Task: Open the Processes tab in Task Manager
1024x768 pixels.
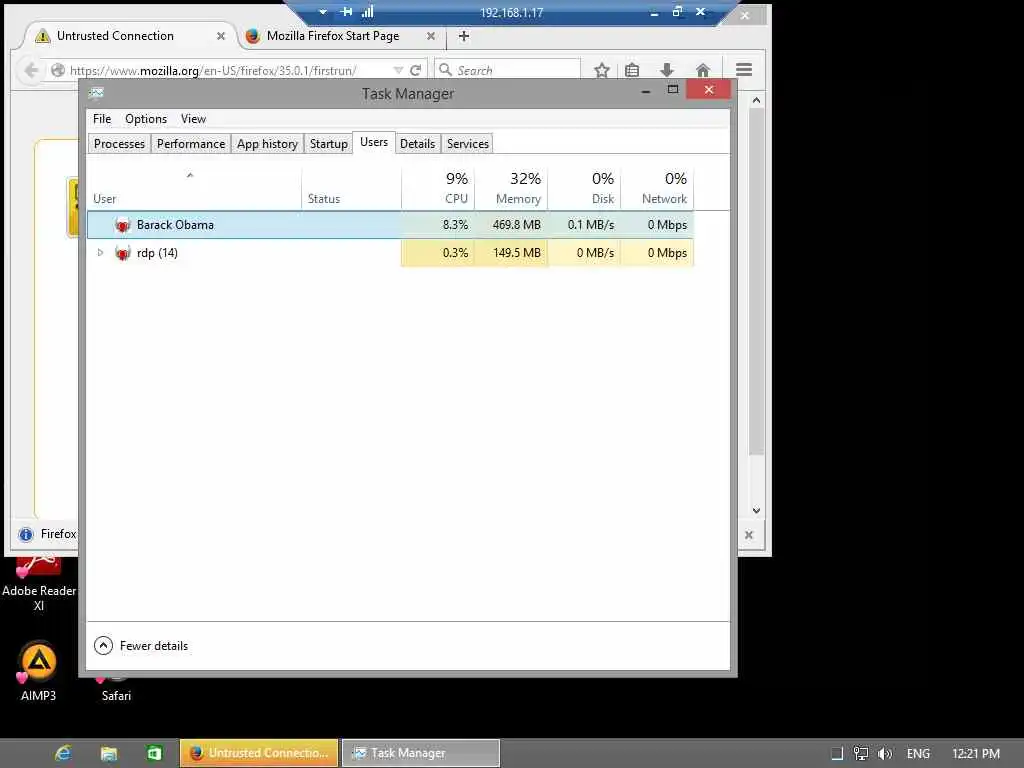Action: coord(119,144)
